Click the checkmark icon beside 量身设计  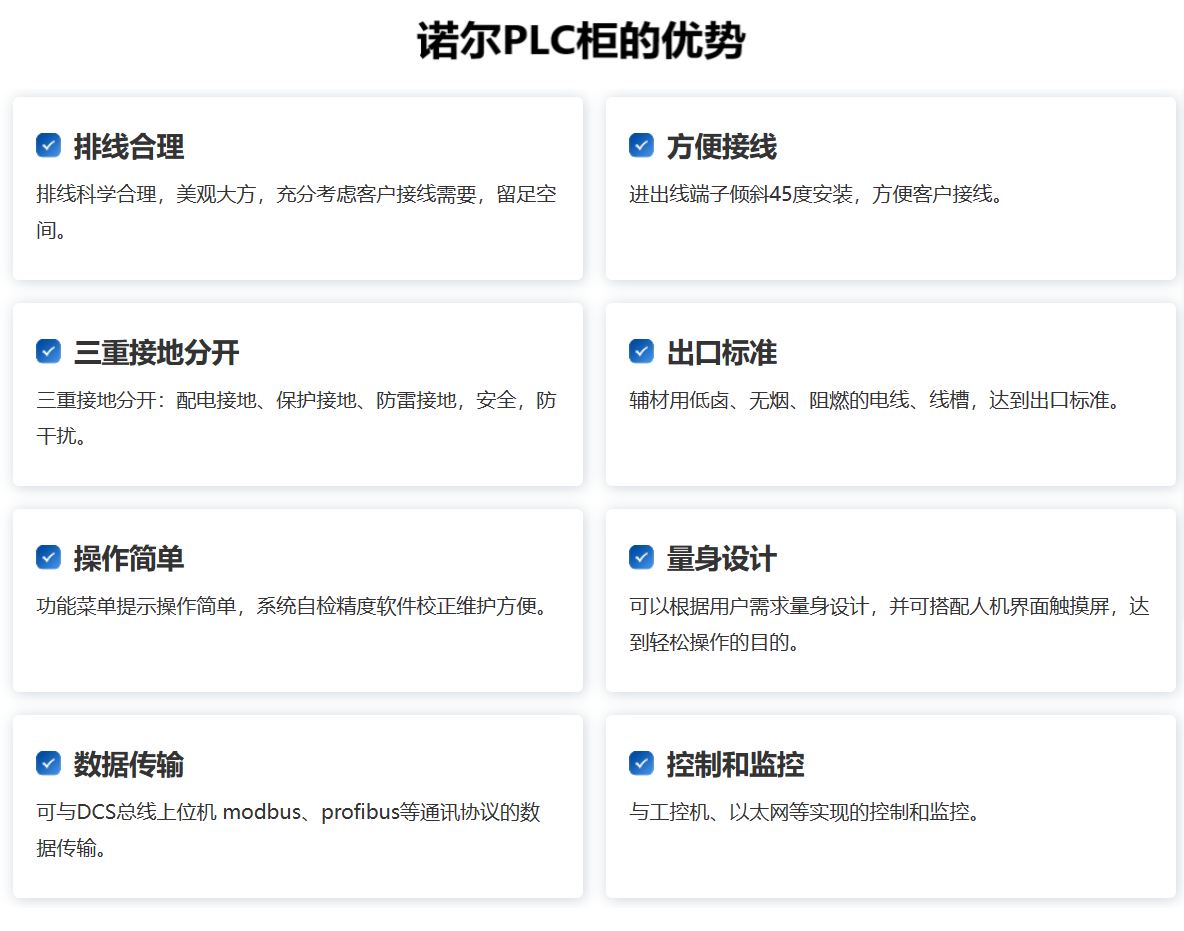[641, 557]
